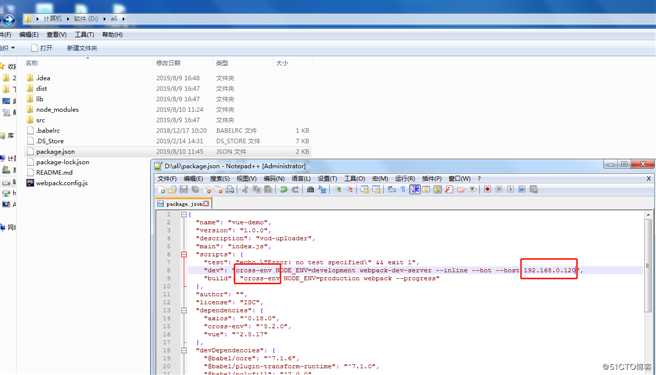Click the Zoom Out toolbar icon
Viewport: 656px width, 375px height.
(350, 190)
